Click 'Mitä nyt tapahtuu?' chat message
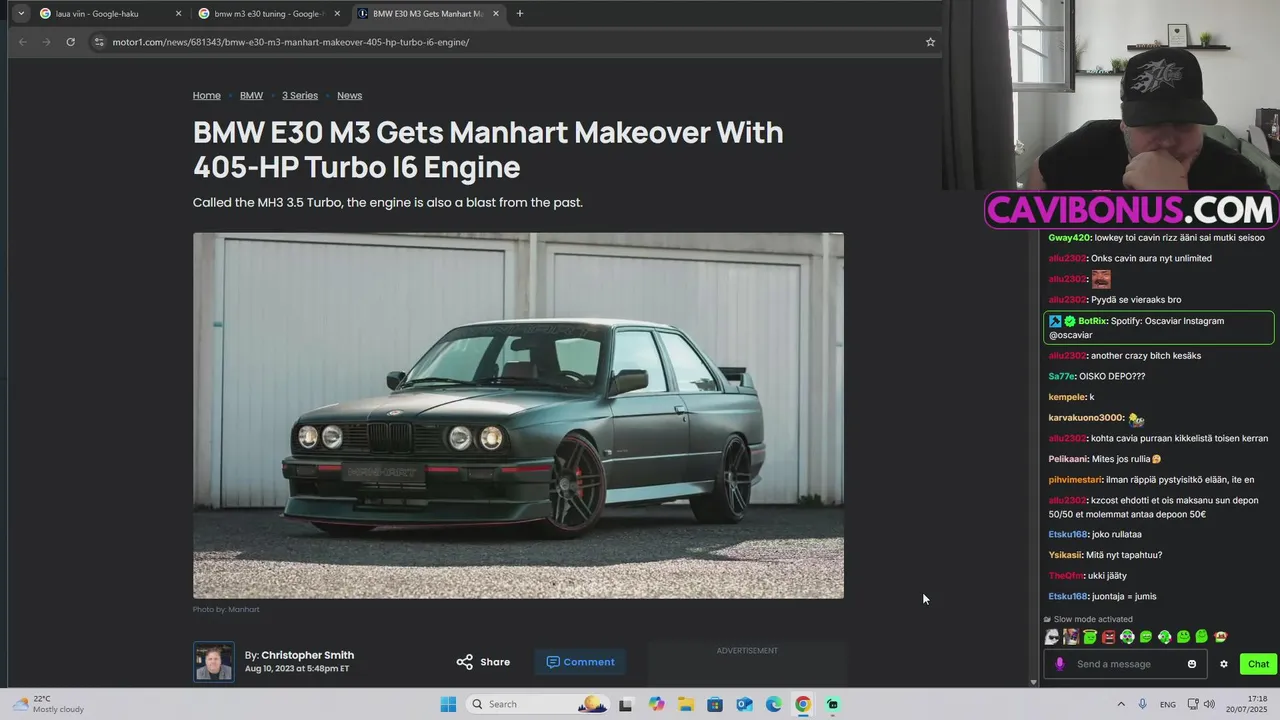Image resolution: width=1280 pixels, height=720 pixels. pyautogui.click(x=1124, y=555)
